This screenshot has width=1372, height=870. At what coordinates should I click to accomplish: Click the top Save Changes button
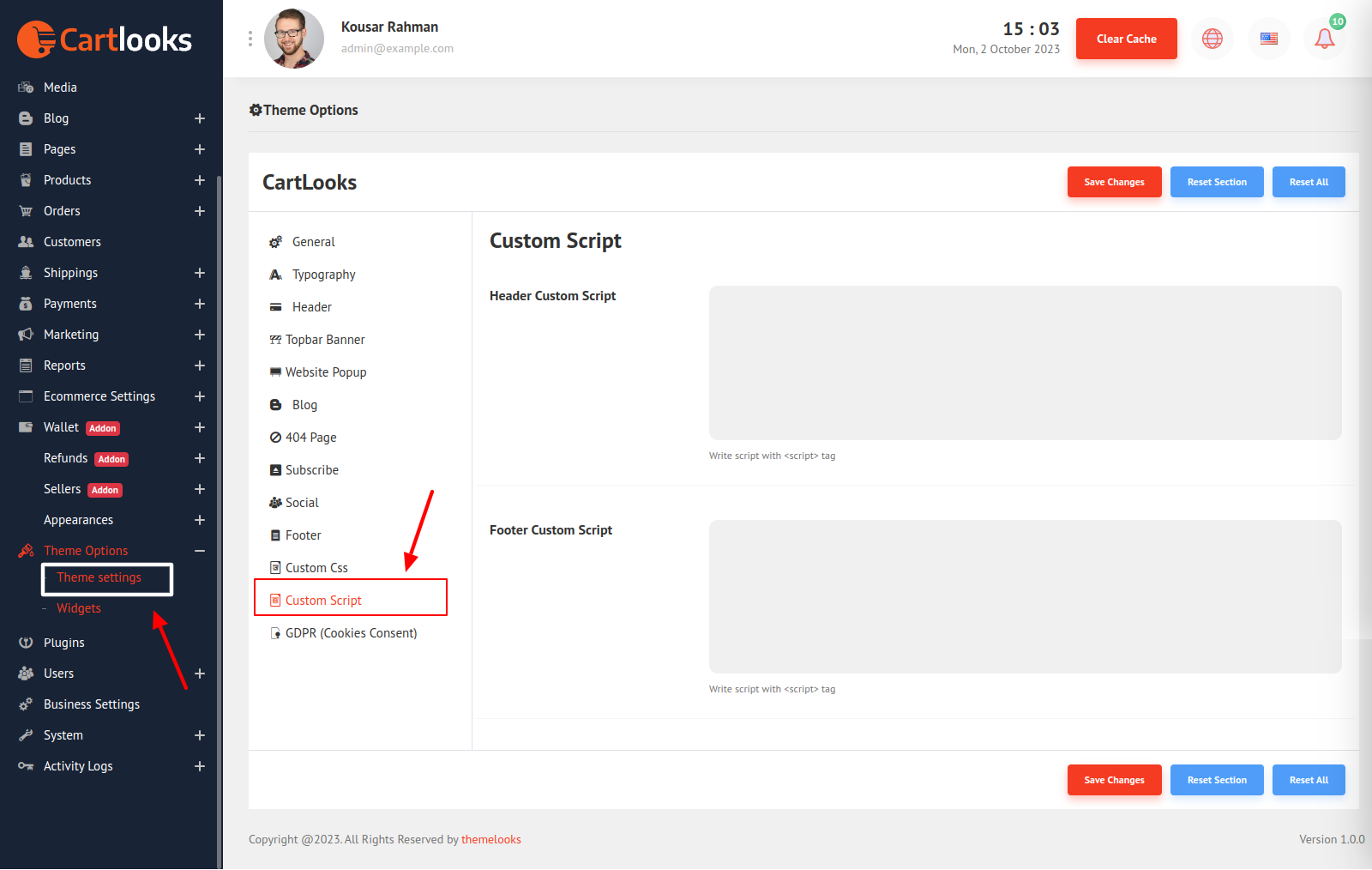pos(1114,182)
